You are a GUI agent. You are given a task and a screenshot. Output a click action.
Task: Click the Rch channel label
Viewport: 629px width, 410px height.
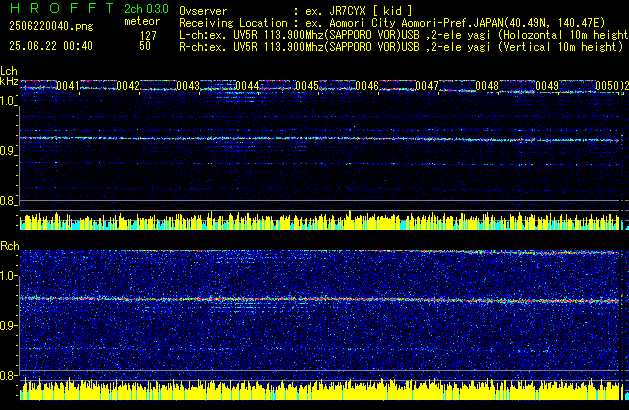pyautogui.click(x=10, y=246)
